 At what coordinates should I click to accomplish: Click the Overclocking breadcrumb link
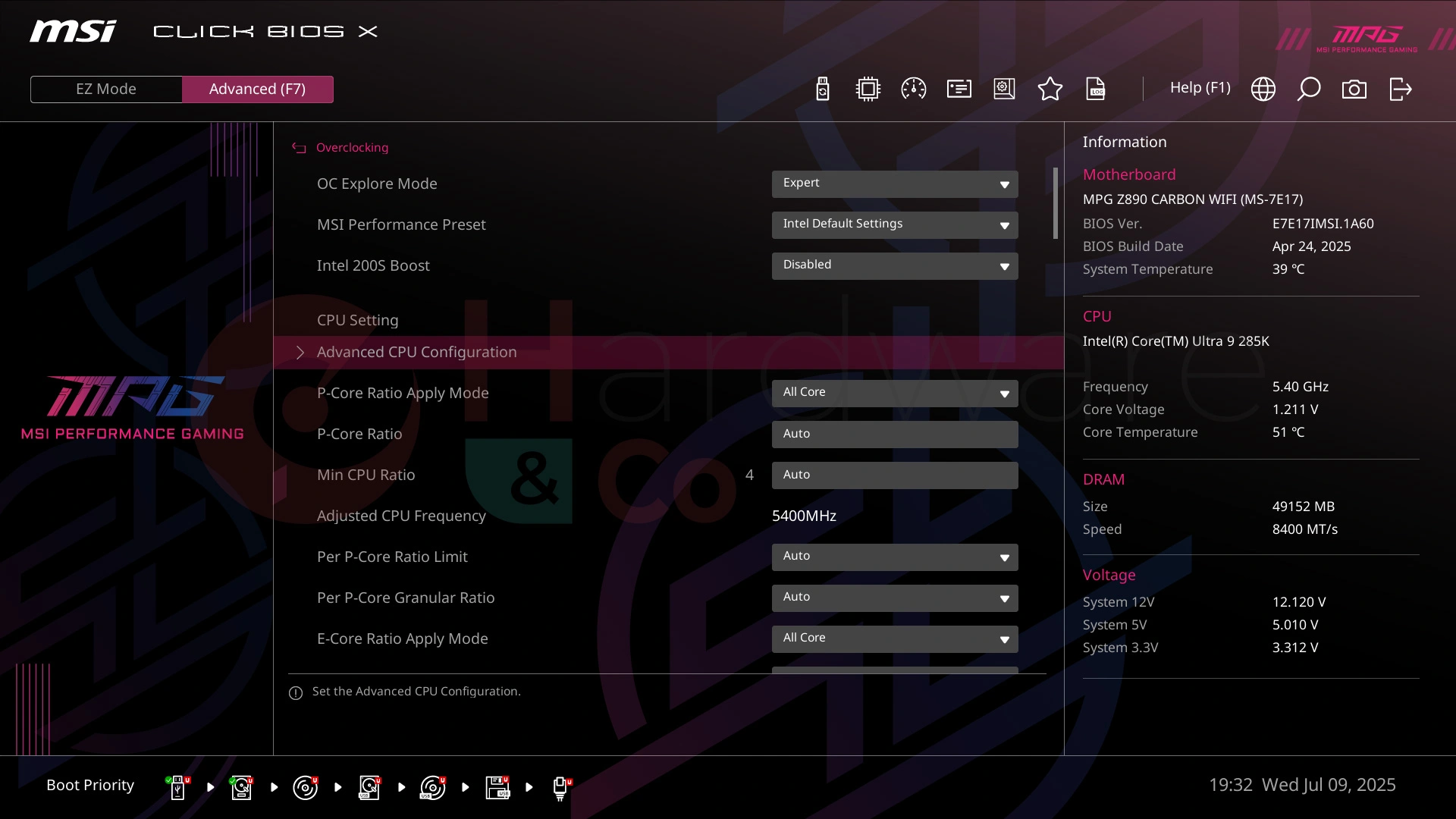tap(352, 148)
